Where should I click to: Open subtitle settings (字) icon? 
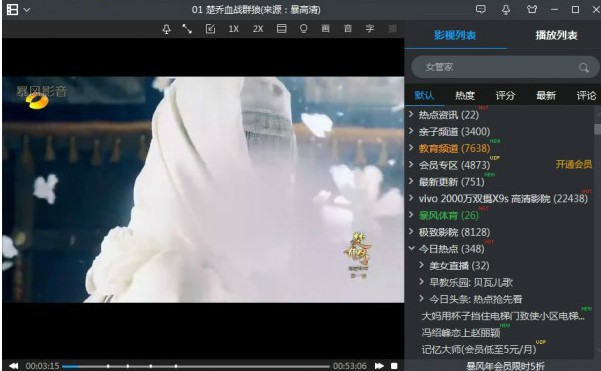click(370, 28)
